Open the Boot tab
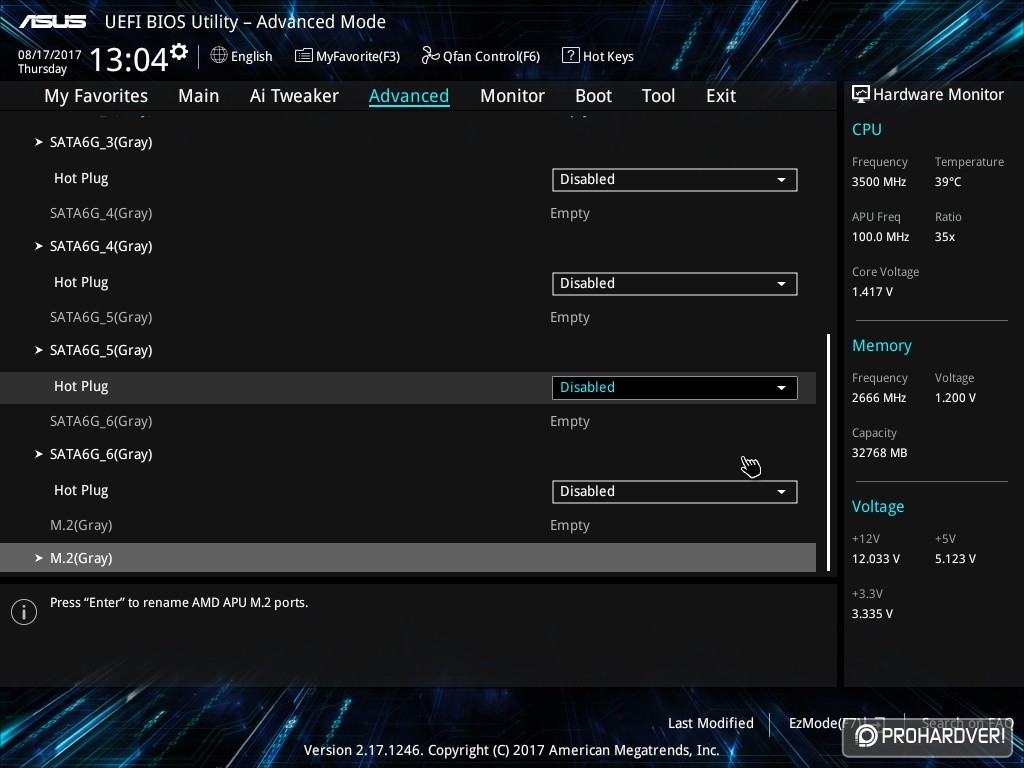Screen dimensions: 1024x768 click(x=593, y=96)
